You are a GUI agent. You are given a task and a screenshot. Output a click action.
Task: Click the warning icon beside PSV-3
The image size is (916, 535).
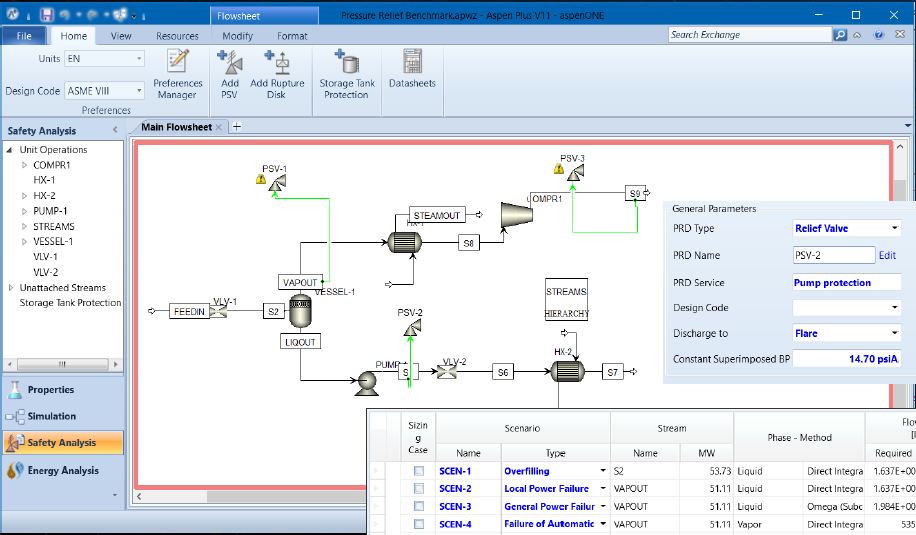pyautogui.click(x=559, y=169)
